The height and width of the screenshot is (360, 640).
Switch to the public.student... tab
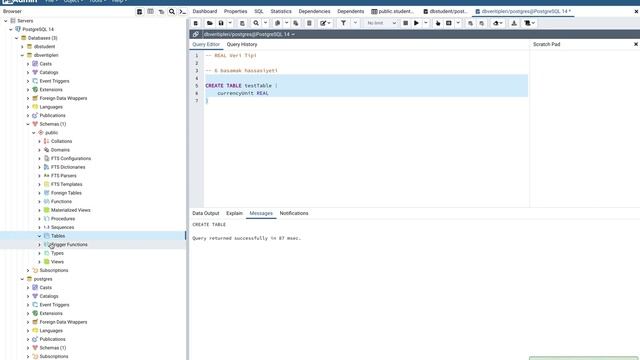tap(393, 11)
